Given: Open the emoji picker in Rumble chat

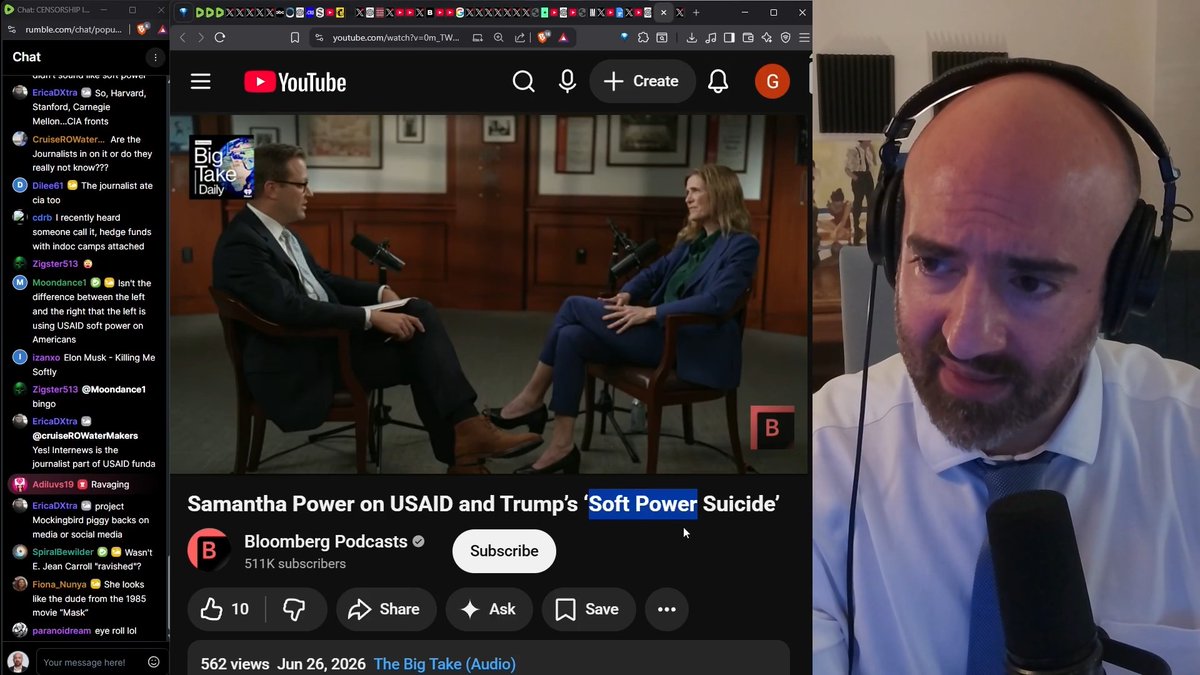Looking at the screenshot, I should pyautogui.click(x=153, y=661).
